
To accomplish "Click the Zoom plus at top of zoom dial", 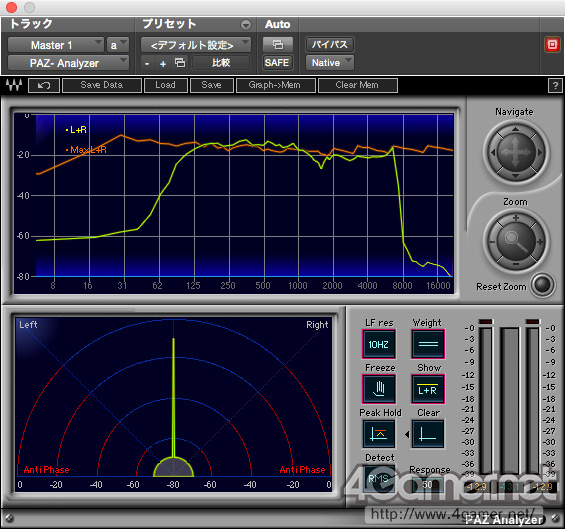I will 516,218.
